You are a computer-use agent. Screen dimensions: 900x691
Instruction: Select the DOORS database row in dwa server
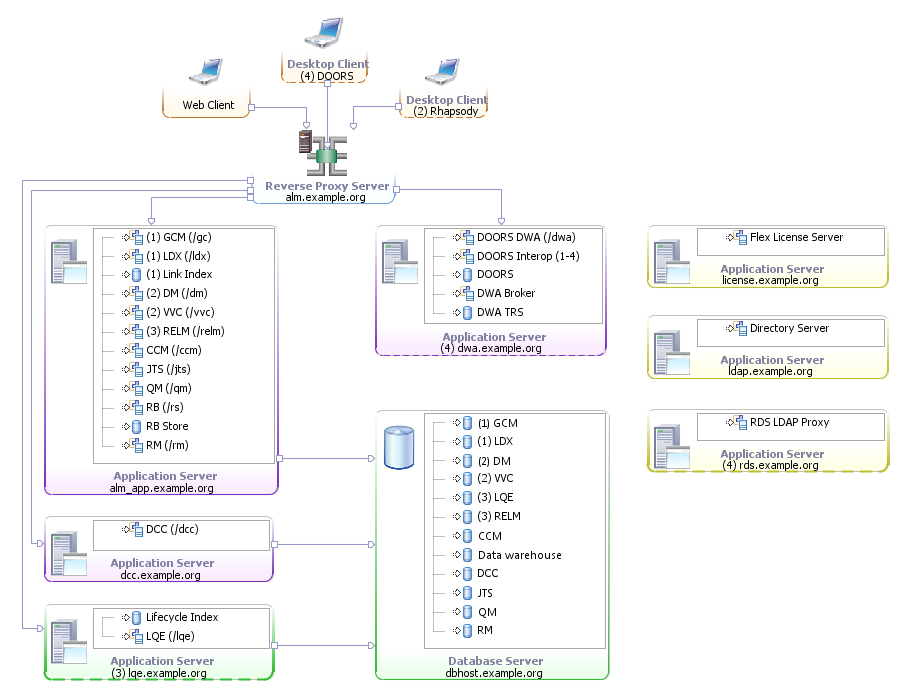[x=483, y=274]
